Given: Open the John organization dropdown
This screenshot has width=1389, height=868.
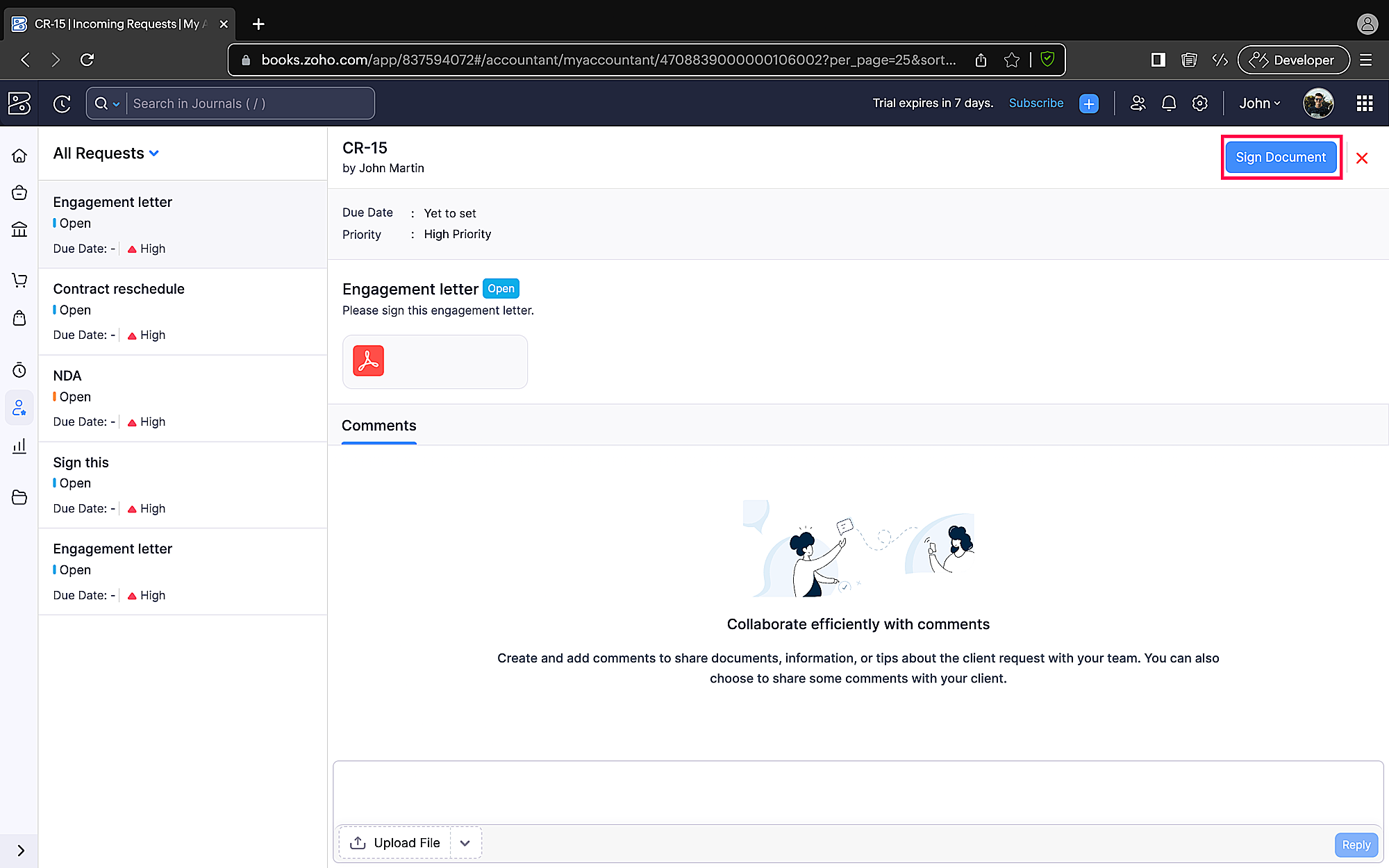Looking at the screenshot, I should click(x=1259, y=103).
